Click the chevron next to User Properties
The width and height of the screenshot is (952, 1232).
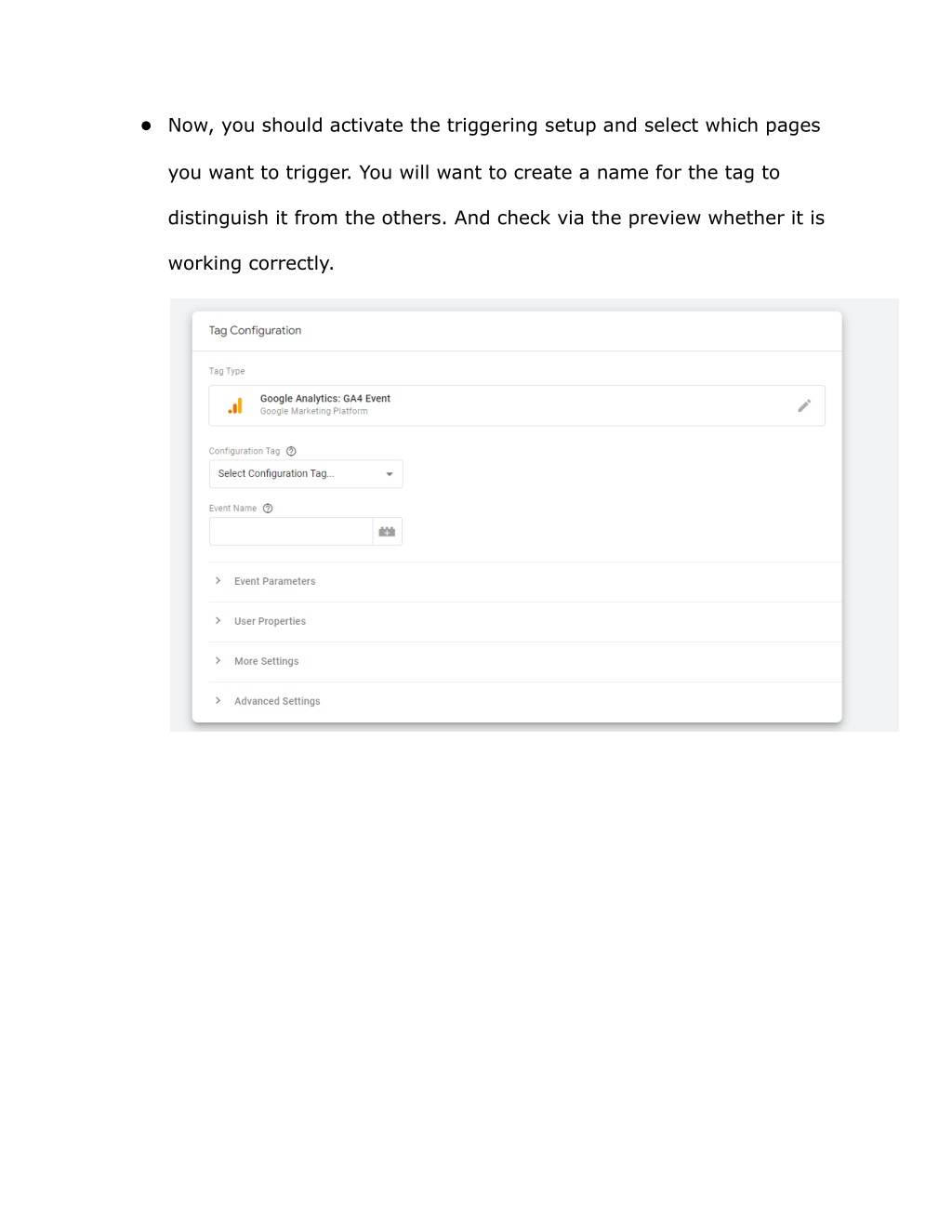(x=218, y=621)
